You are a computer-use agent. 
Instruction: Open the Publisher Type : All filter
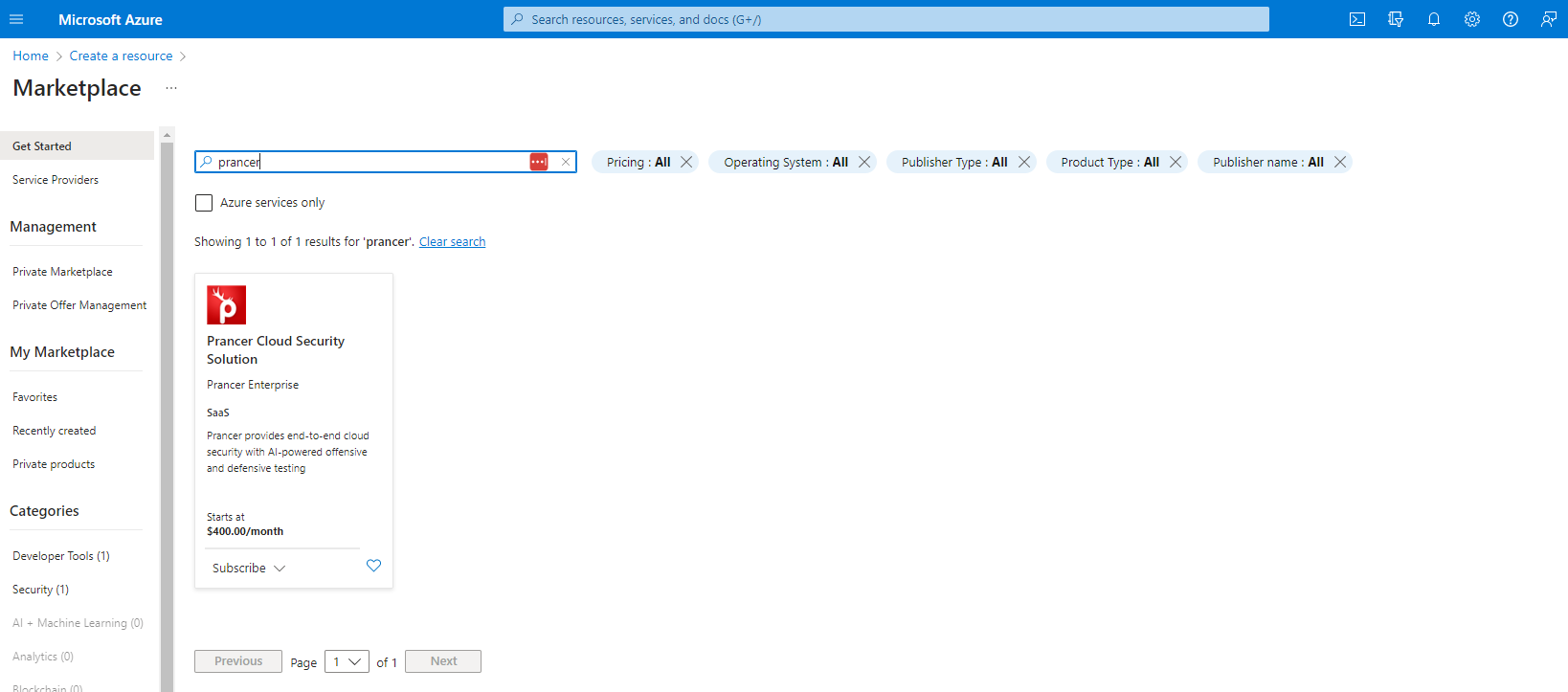[x=954, y=162]
